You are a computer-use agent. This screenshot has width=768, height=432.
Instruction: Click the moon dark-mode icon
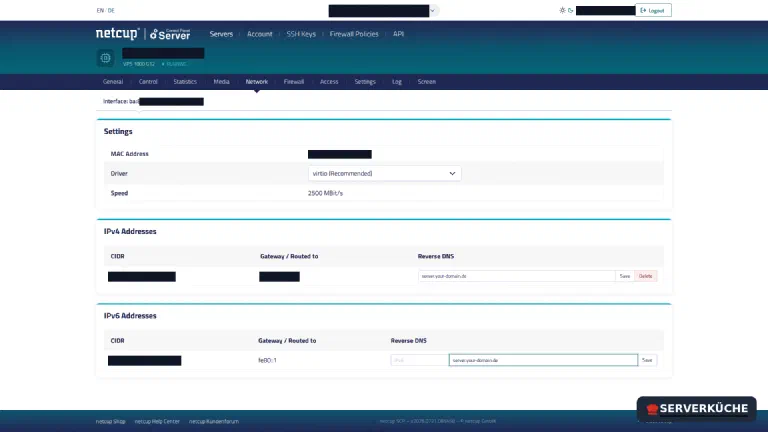[571, 10]
